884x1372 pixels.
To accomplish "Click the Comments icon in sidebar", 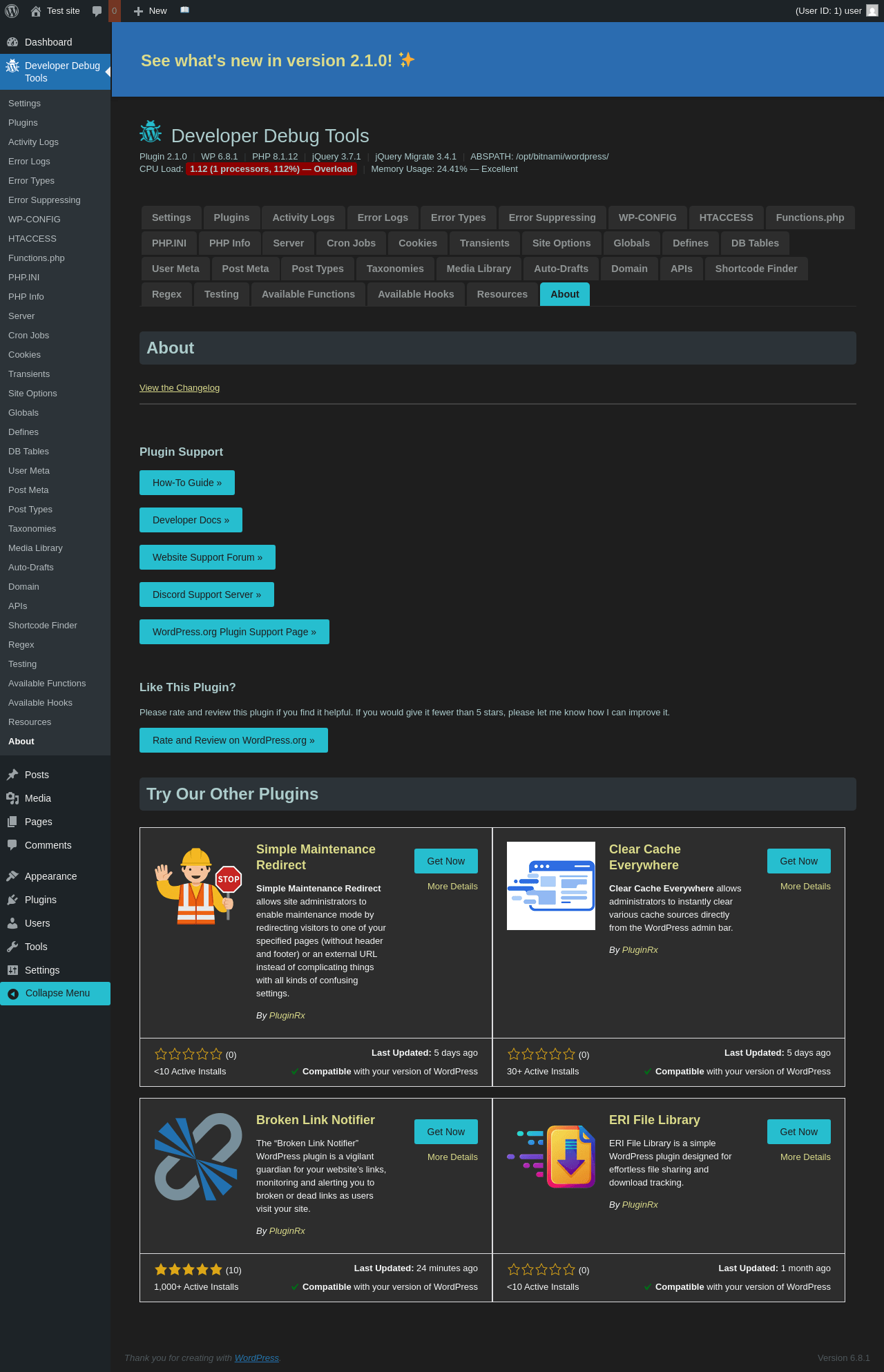I will (12, 845).
